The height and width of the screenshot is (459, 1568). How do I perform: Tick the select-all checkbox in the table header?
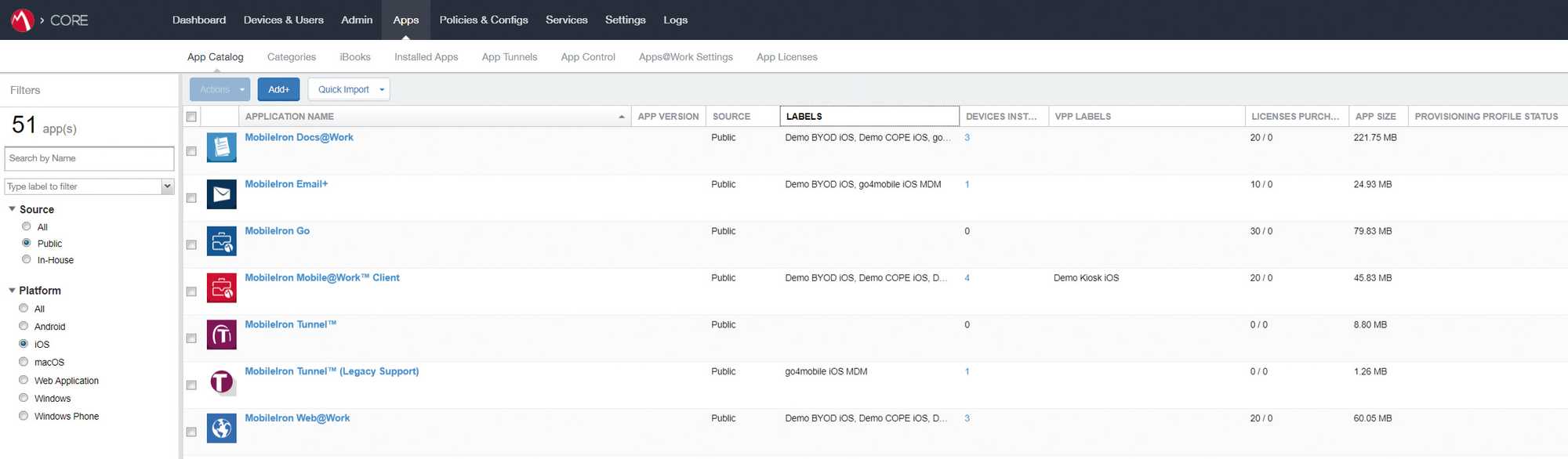tap(191, 117)
